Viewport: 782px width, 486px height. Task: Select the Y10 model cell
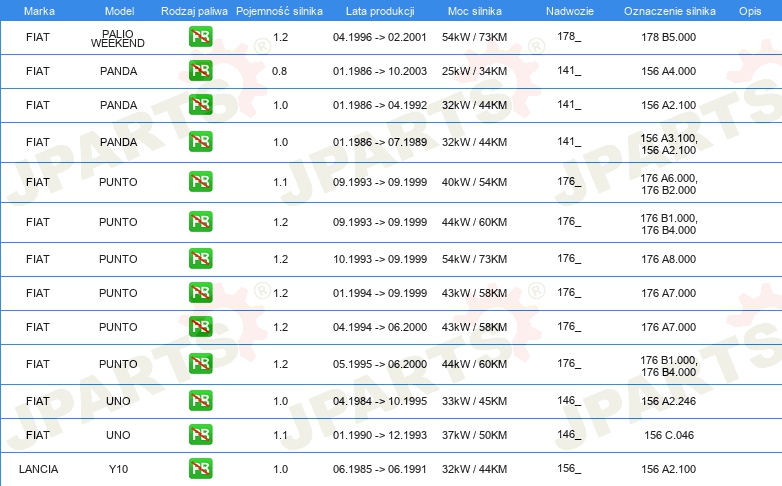118,469
